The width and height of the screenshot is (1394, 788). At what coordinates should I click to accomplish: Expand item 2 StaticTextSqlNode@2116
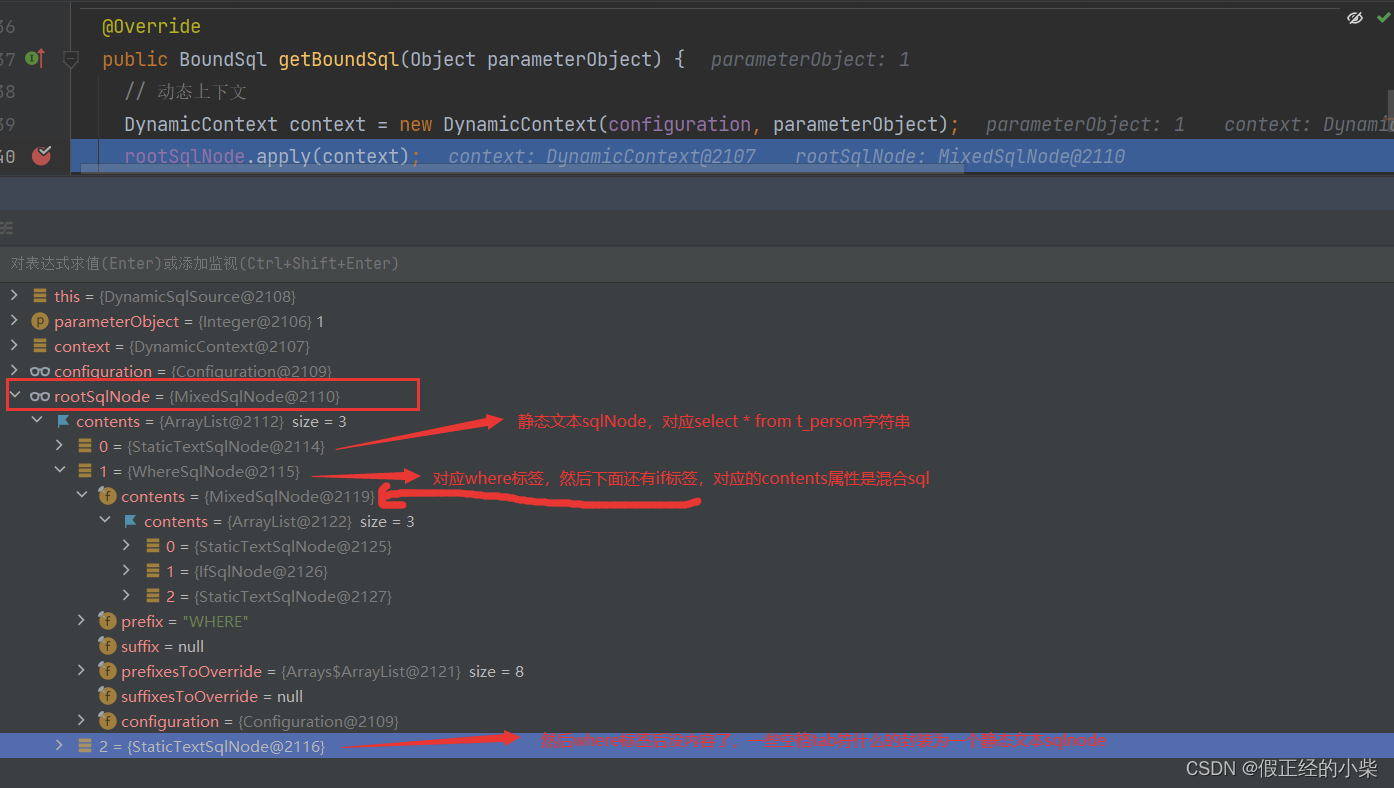pos(59,746)
